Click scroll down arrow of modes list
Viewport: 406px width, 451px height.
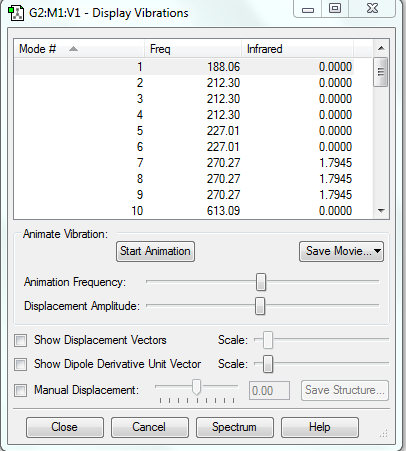point(381,211)
